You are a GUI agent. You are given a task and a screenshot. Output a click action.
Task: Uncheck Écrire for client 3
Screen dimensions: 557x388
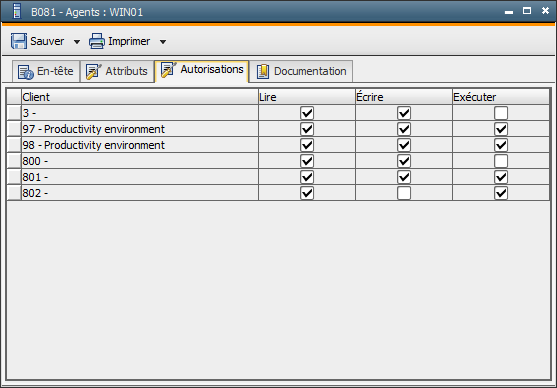(x=404, y=113)
